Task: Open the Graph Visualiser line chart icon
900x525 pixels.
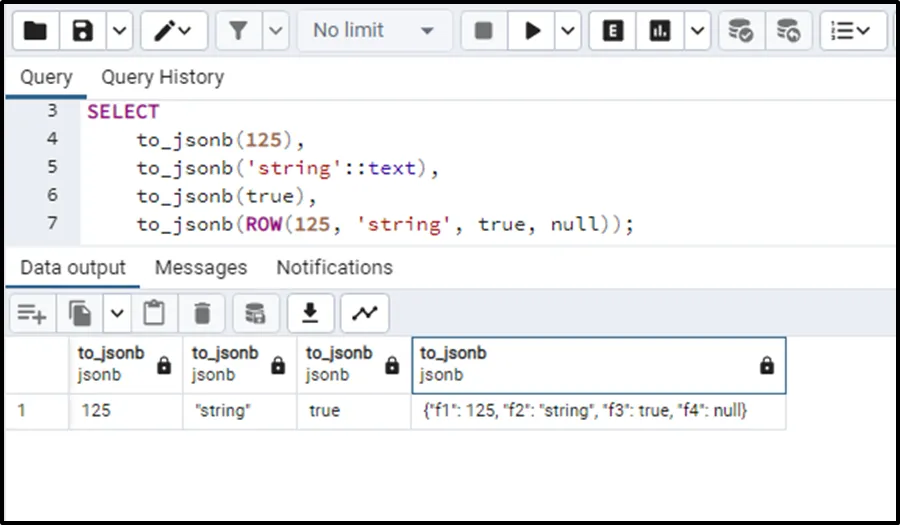Action: [365, 314]
